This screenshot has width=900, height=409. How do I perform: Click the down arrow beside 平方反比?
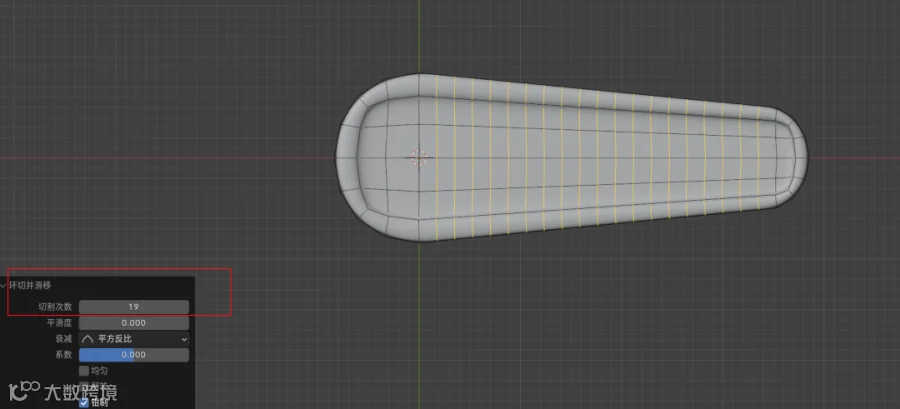click(184, 339)
